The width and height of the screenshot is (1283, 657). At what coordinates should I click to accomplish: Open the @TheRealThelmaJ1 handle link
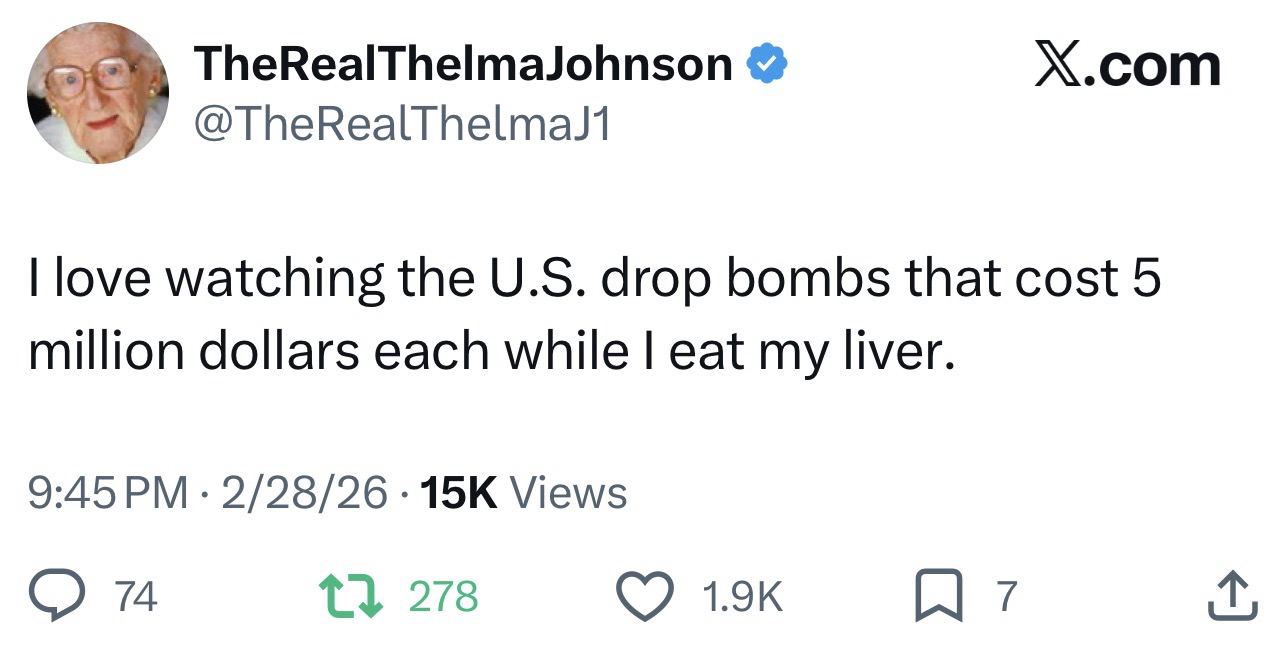tap(404, 125)
